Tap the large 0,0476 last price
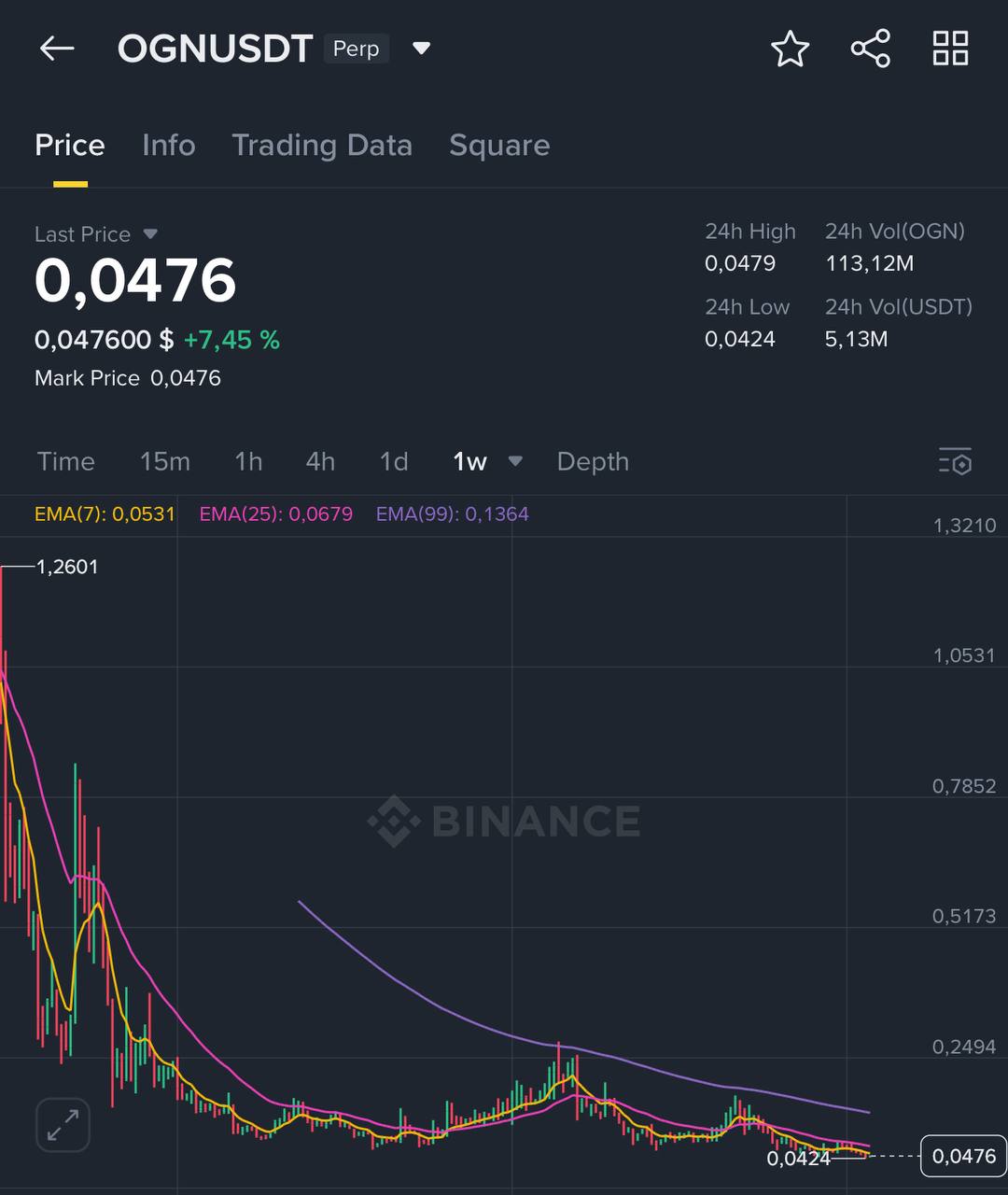 click(135, 281)
